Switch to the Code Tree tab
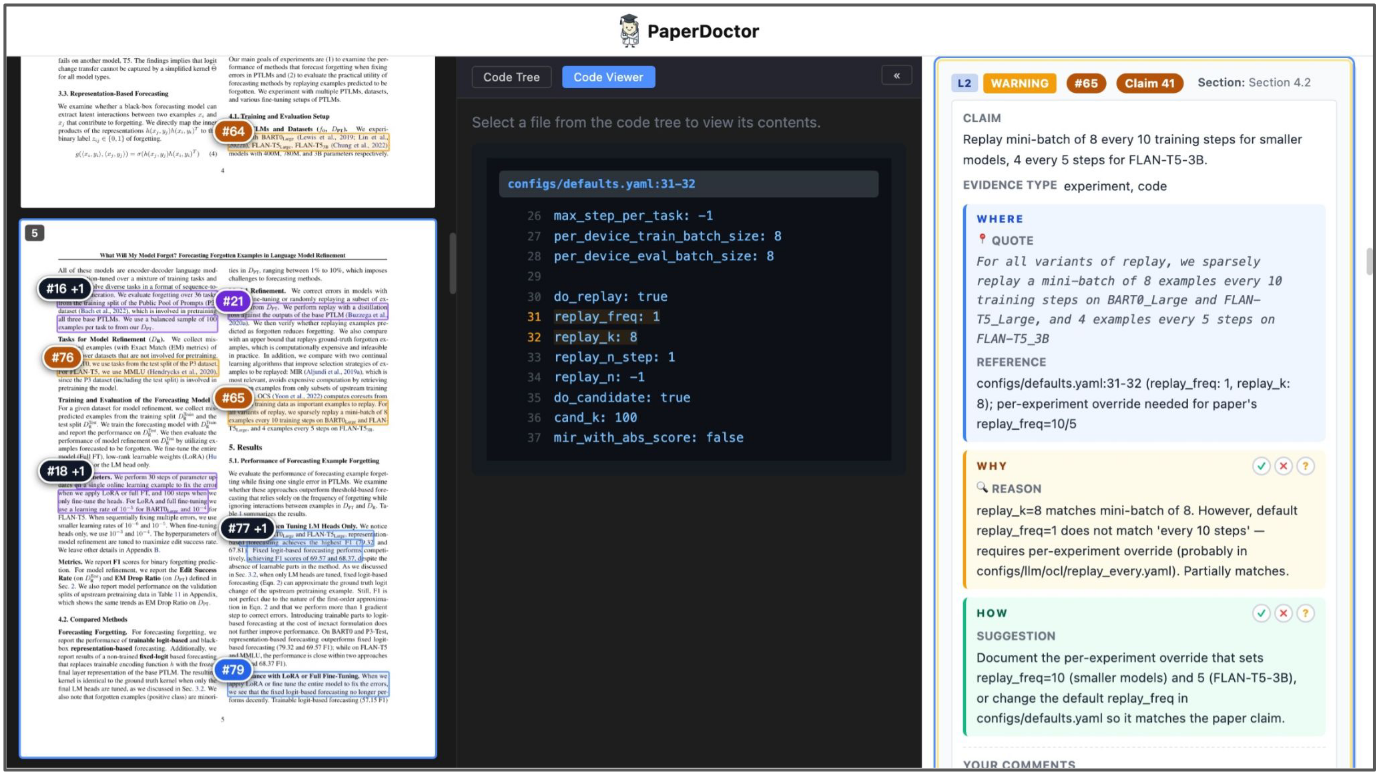 [511, 77]
